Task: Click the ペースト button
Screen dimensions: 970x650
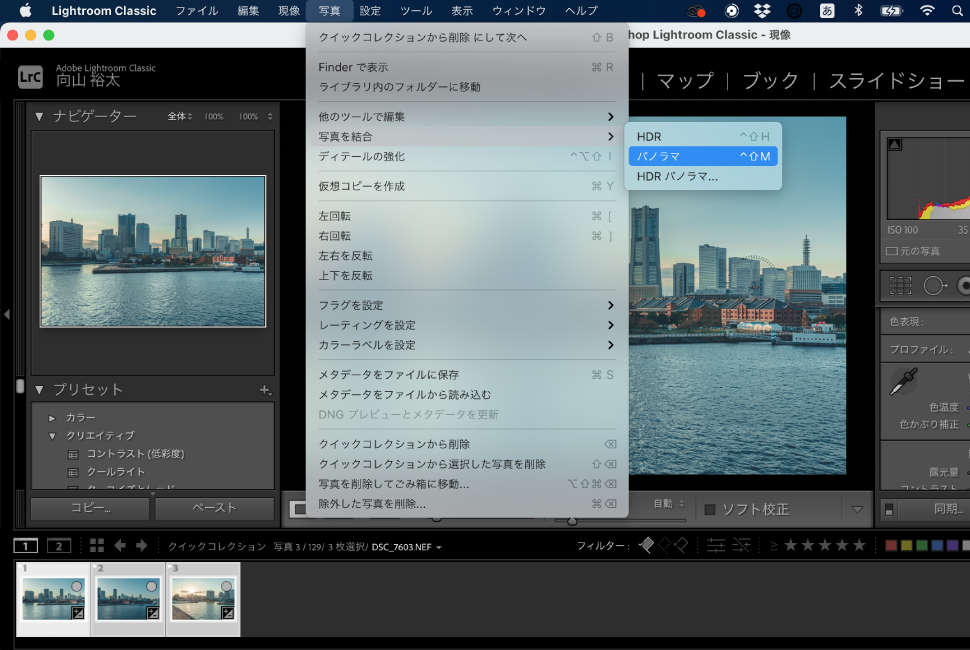Action: click(x=215, y=508)
